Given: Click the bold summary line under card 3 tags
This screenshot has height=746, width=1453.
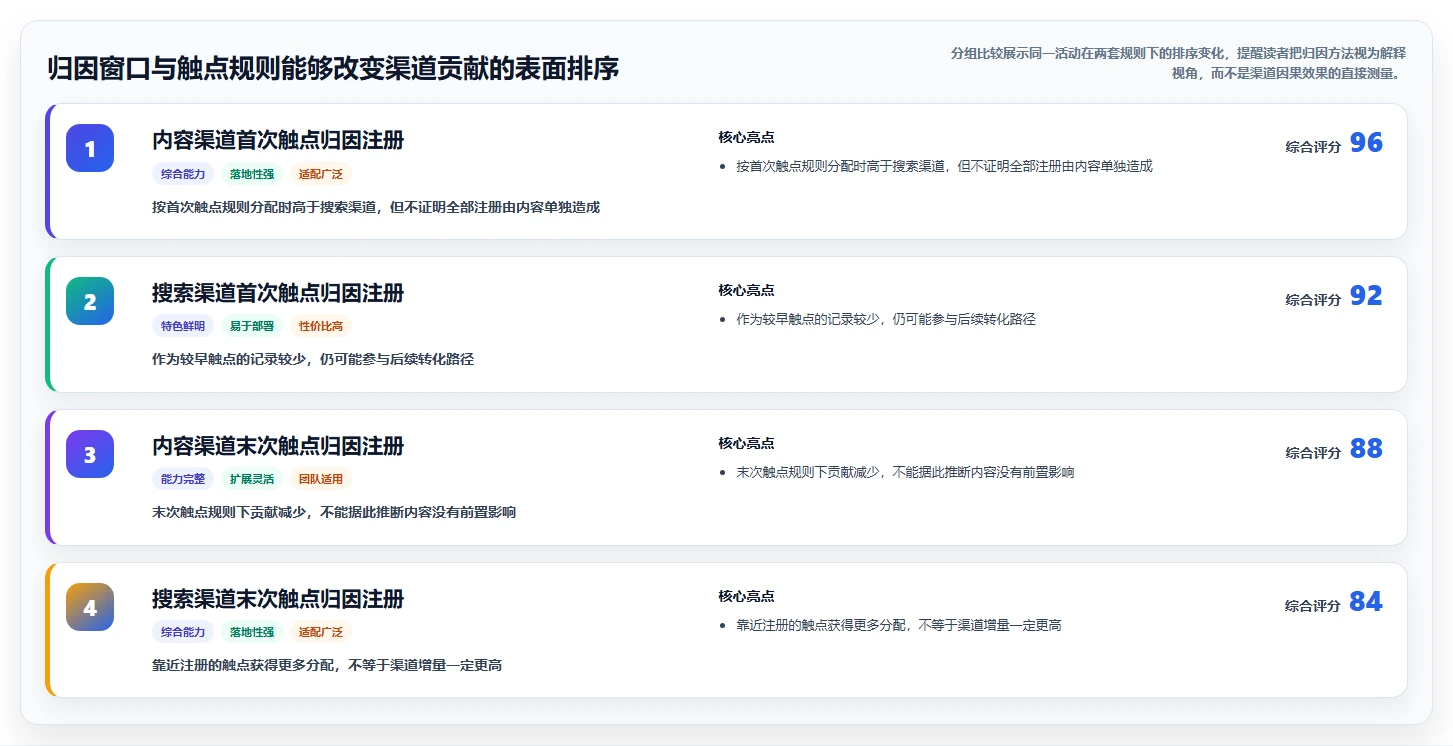Looking at the screenshot, I should (334, 512).
